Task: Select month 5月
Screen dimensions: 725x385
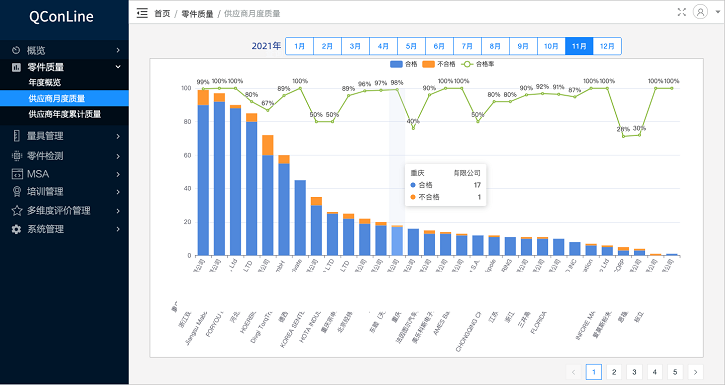Action: (411, 46)
